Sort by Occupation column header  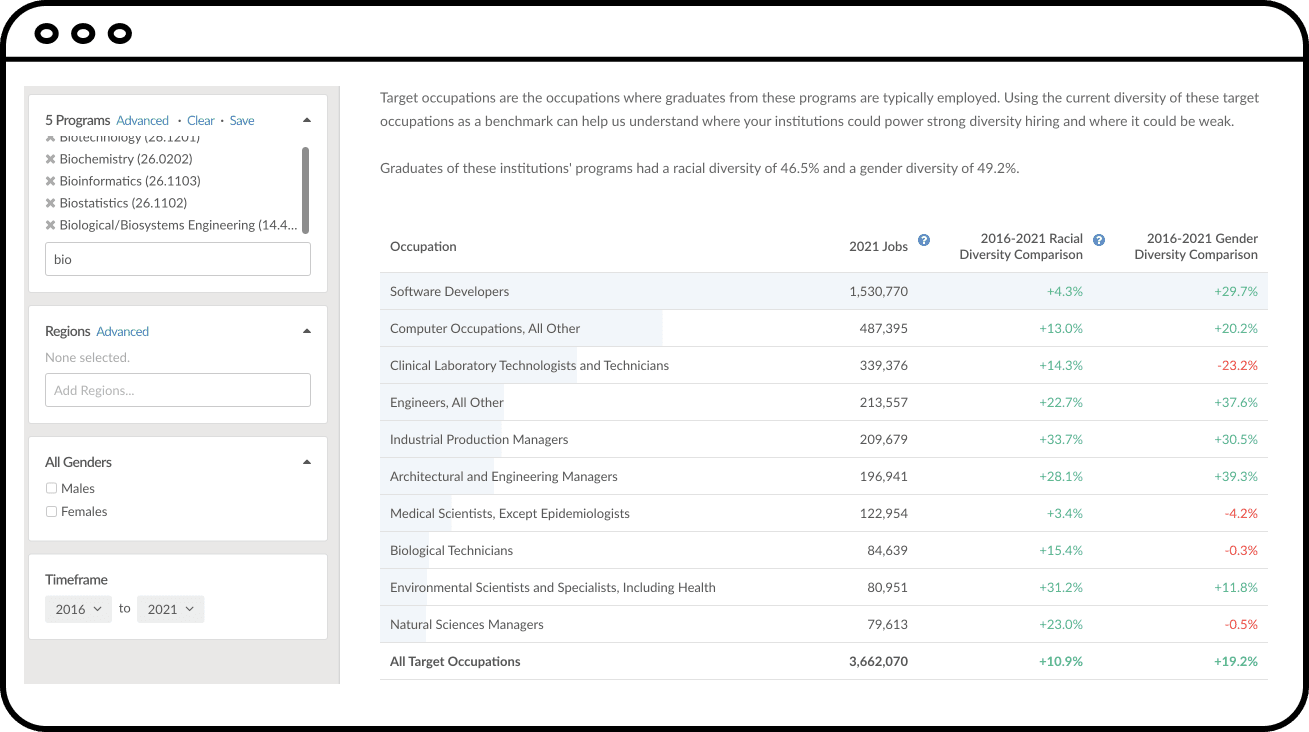[x=423, y=246]
